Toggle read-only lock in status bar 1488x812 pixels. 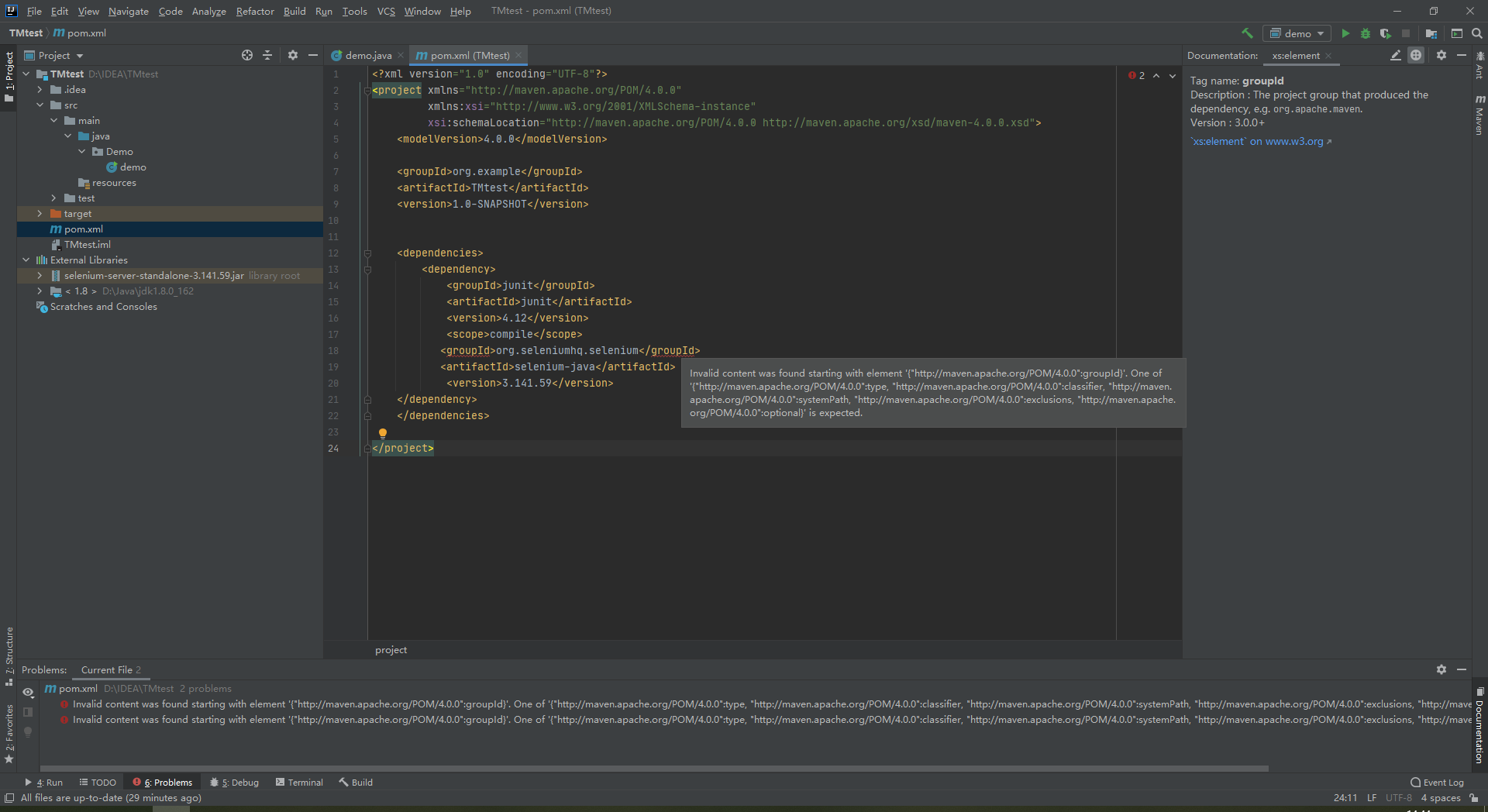click(1474, 798)
